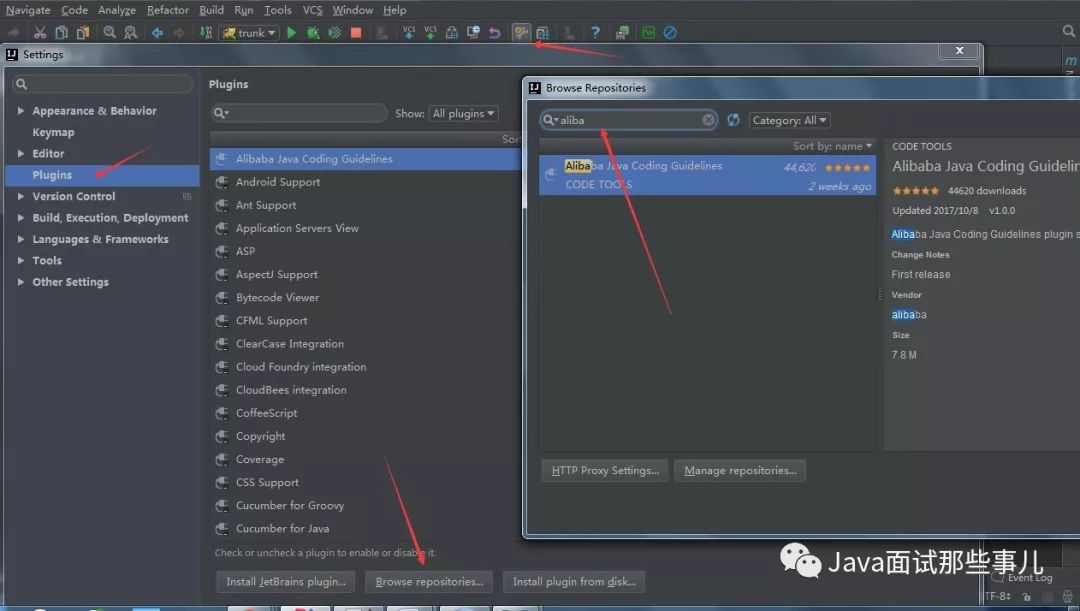The width and height of the screenshot is (1080, 611).
Task: Select Alibaba Java Coding Guidelines repository result
Action: pos(707,175)
